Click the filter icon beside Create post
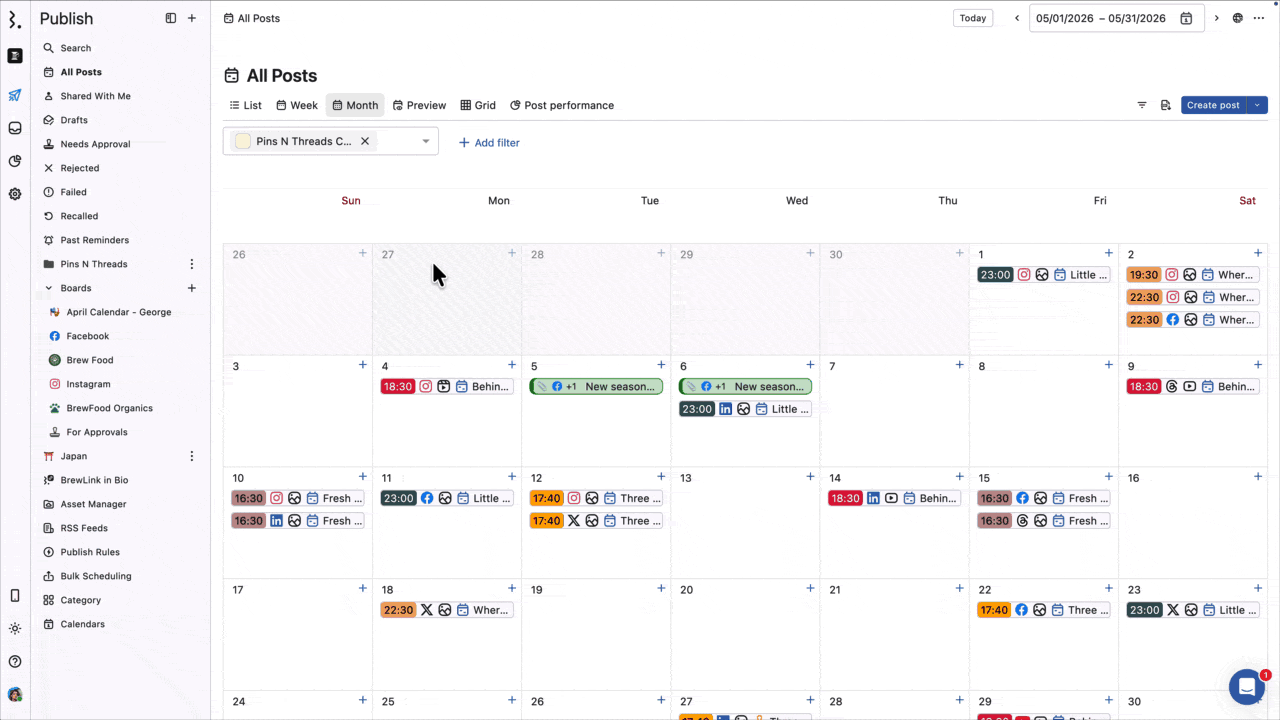 pos(1142,105)
